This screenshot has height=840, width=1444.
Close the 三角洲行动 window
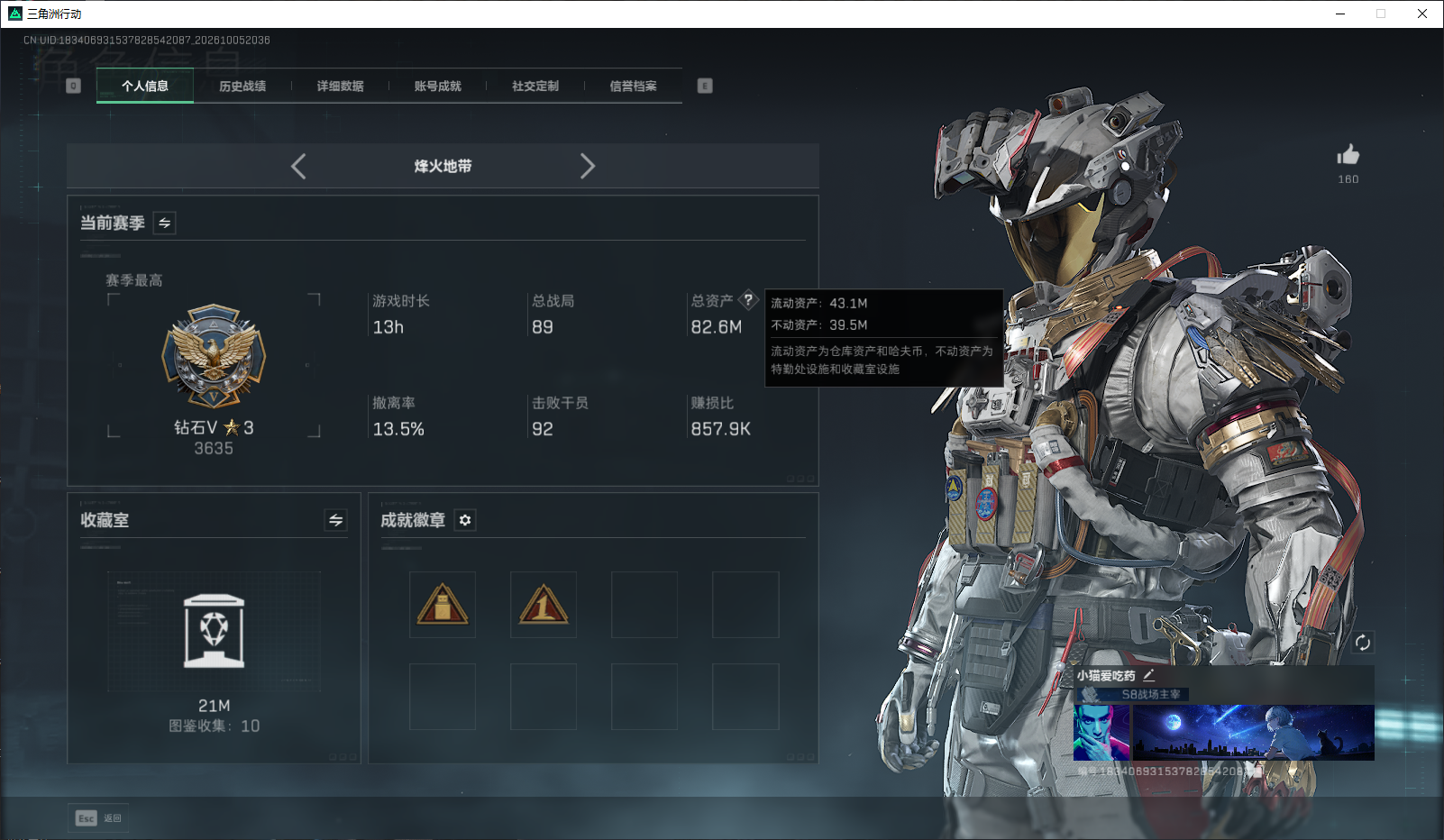pyautogui.click(x=1422, y=14)
